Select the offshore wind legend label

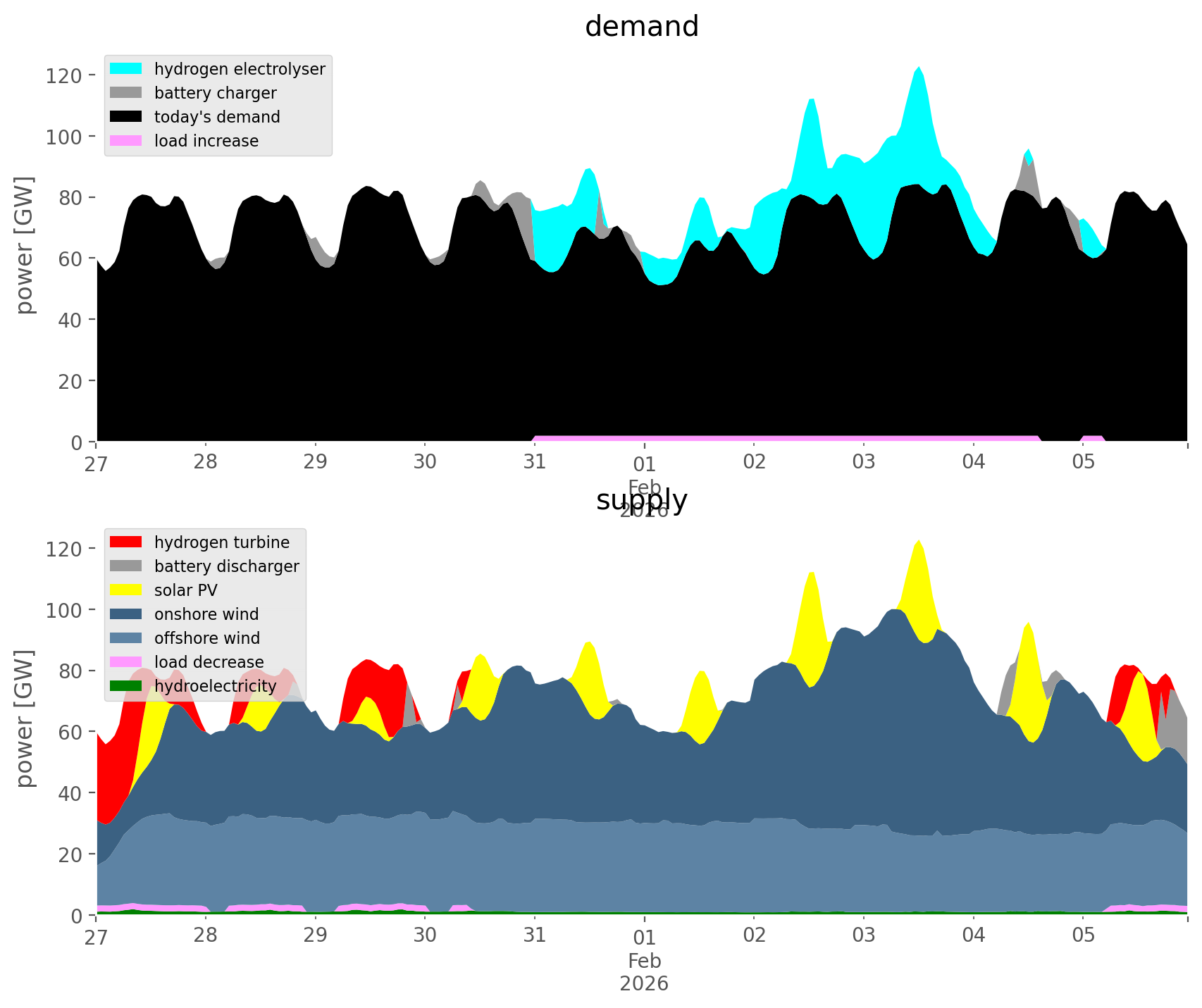point(206,638)
